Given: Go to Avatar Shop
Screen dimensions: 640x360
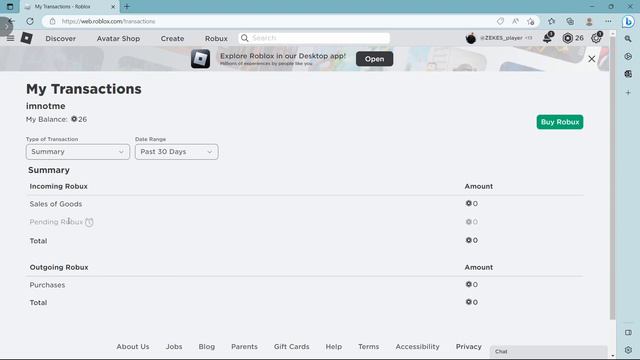Looking at the screenshot, I should tap(118, 38).
